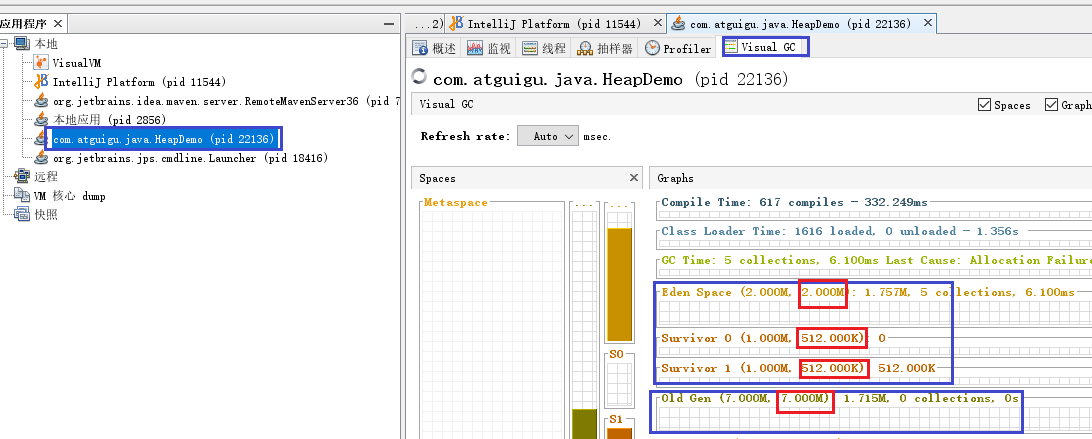The image size is (1092, 439).
Task: Switch to the 概述 tab
Action: coord(435,48)
